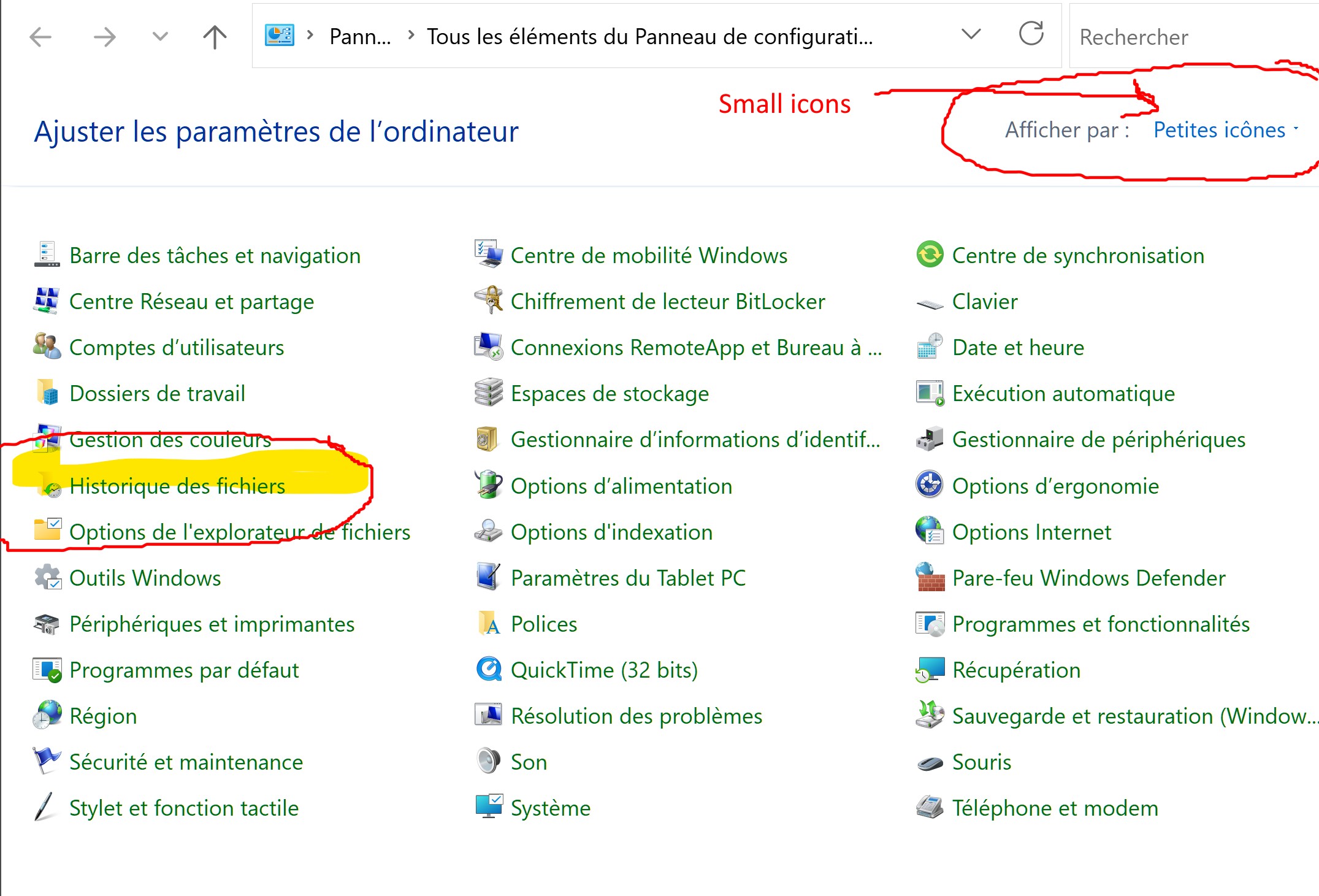Open the Centre de synchronisation green icon
The image size is (1319, 896).
(x=930, y=255)
